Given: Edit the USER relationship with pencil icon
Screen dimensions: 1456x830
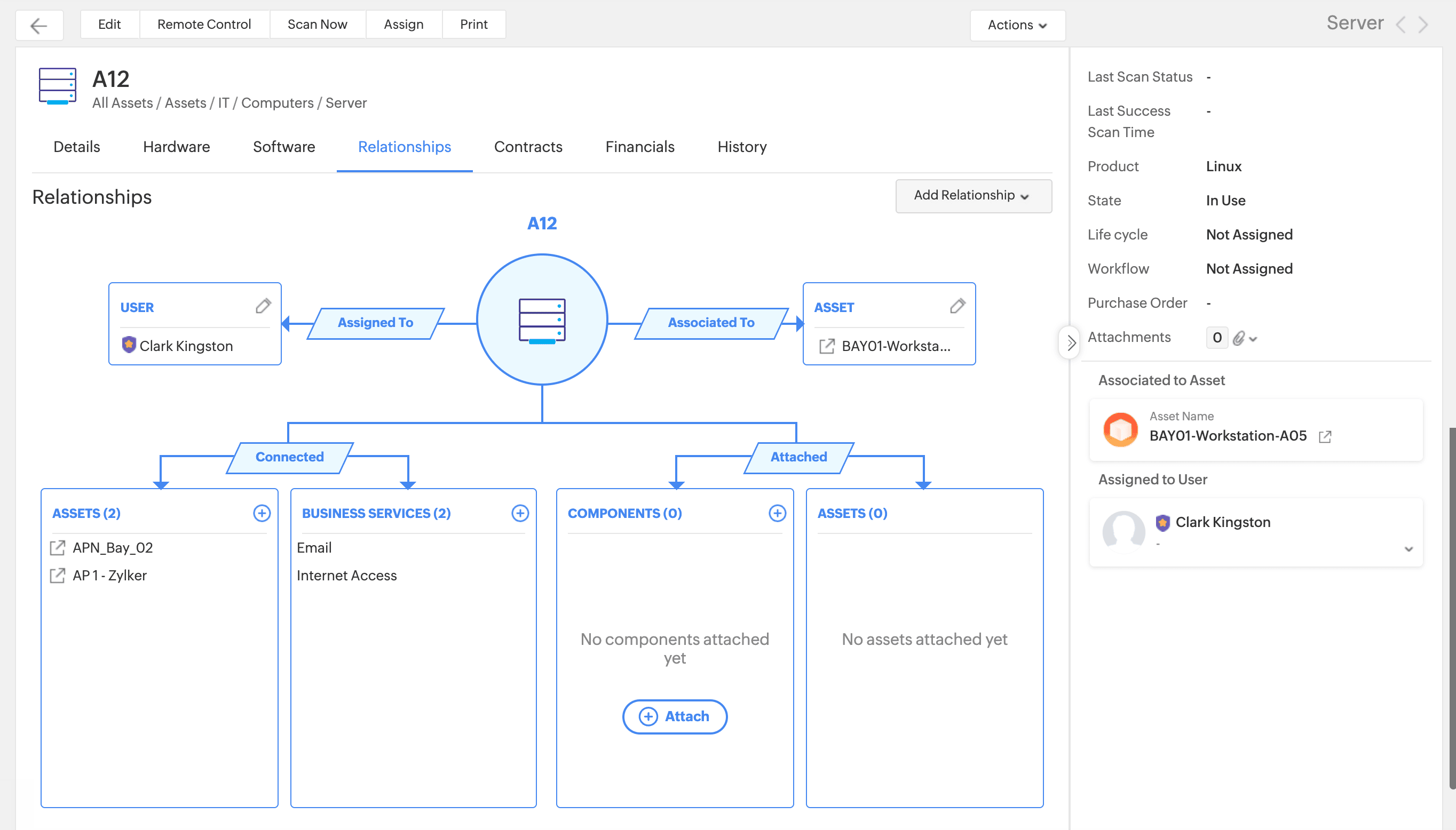Looking at the screenshot, I should (x=263, y=306).
